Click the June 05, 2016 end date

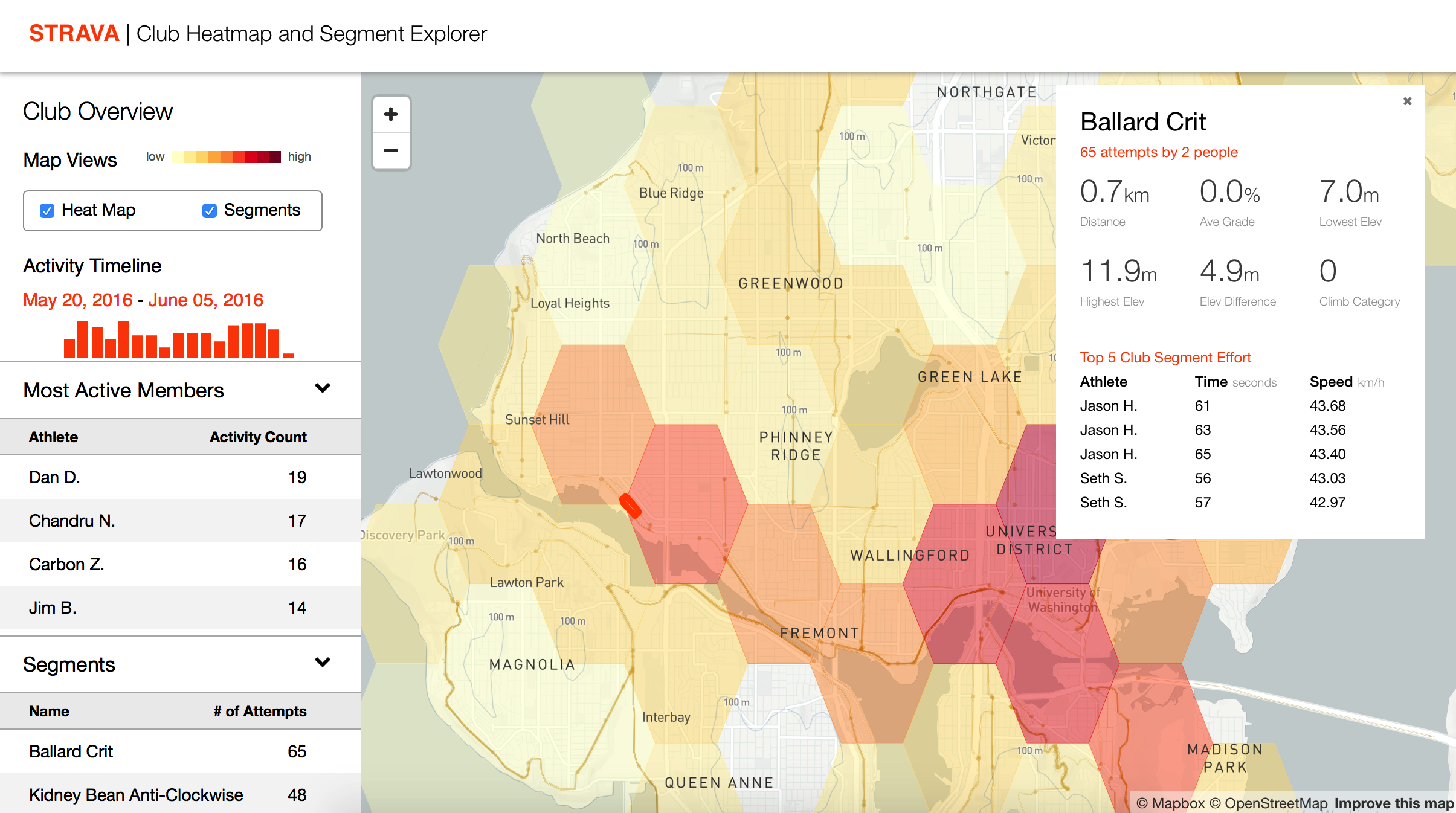click(x=205, y=300)
